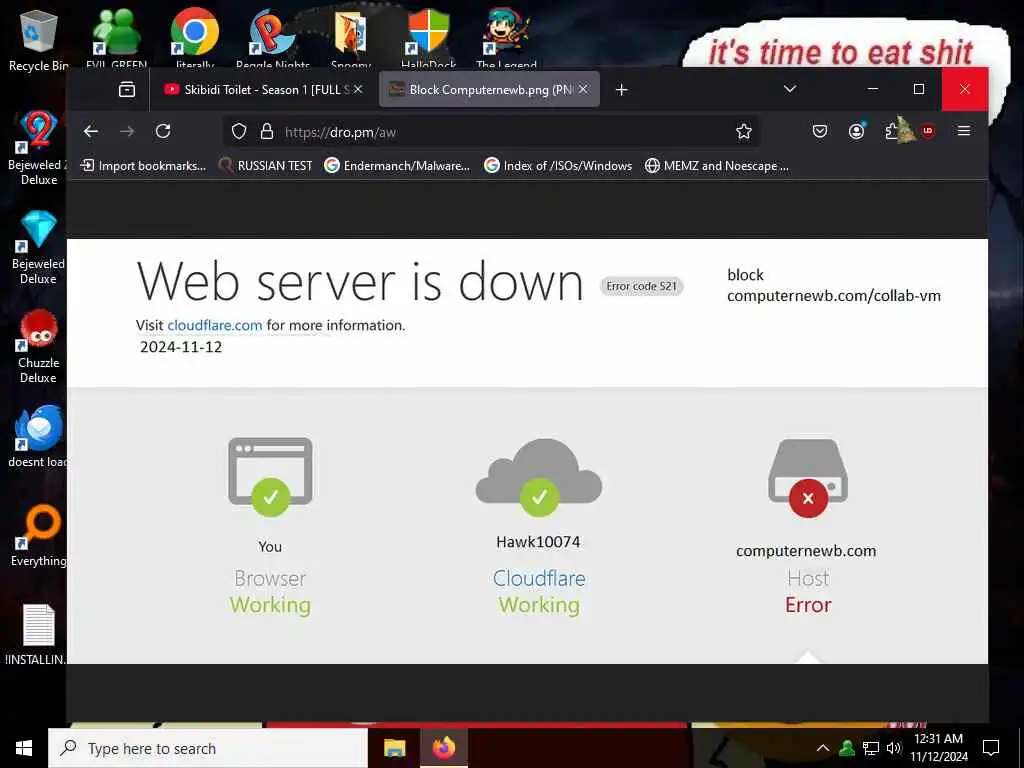The image size is (1024, 768).
Task: Expand the list all tabs chevron
Action: 790,89
